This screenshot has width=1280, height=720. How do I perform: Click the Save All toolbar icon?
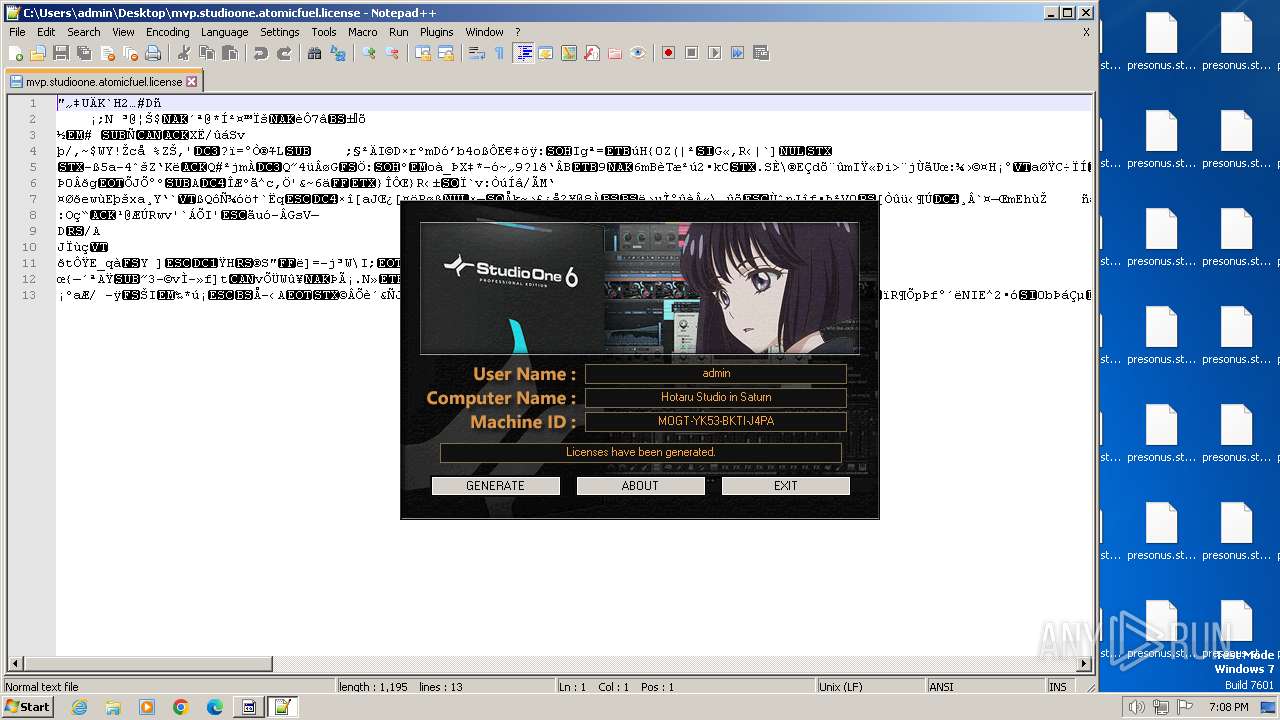click(x=84, y=53)
